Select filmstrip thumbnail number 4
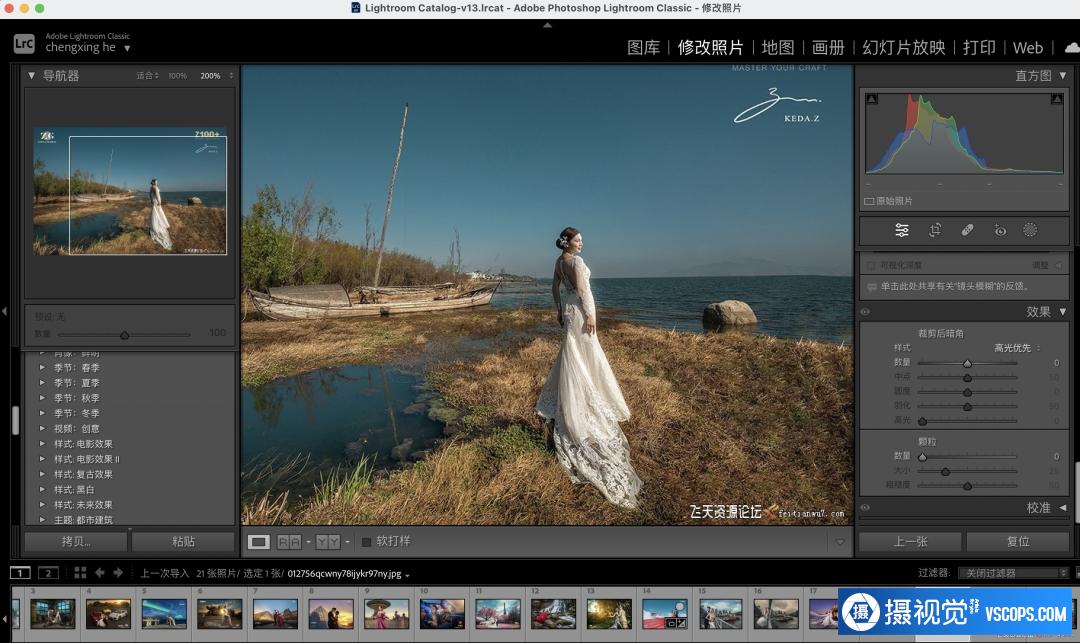 [x=108, y=613]
